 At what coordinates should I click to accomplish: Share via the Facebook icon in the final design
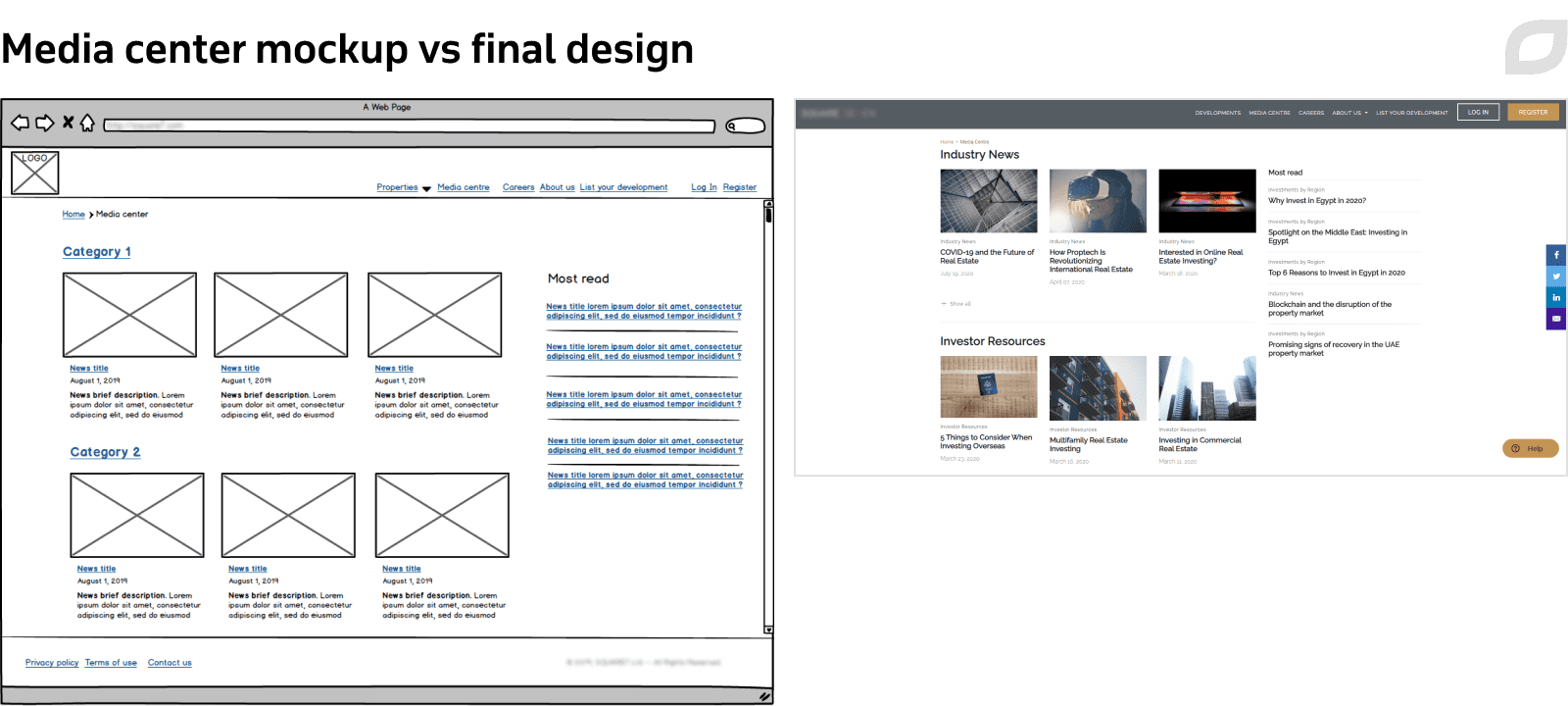(x=1556, y=255)
